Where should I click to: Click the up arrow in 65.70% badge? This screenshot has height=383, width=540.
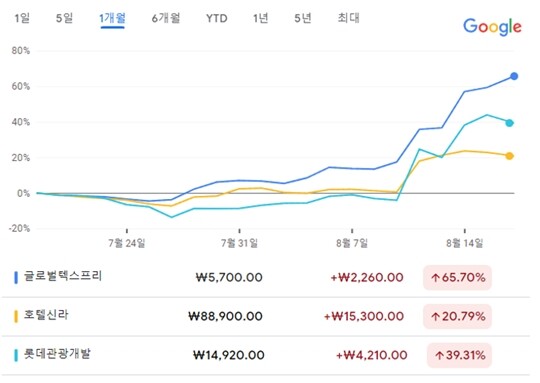pos(436,278)
